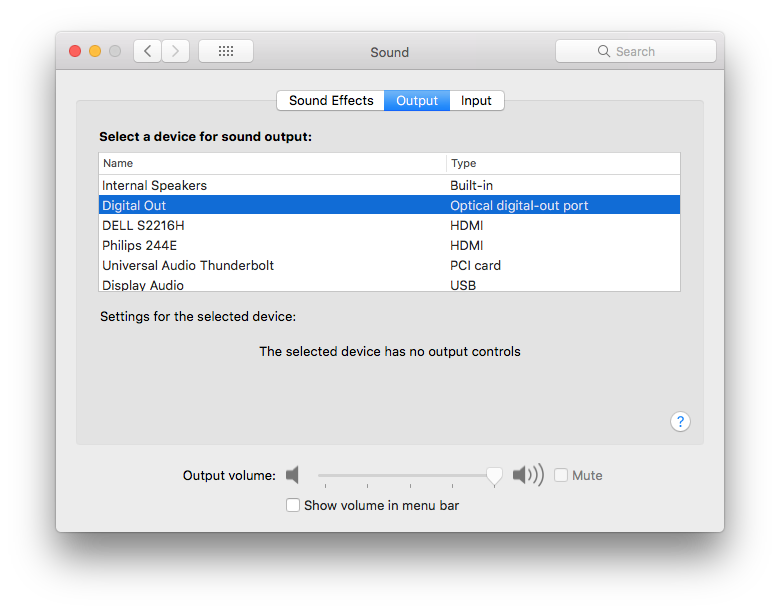780x612 pixels.
Task: Click the Optical digital-out port cell
Action: point(519,205)
